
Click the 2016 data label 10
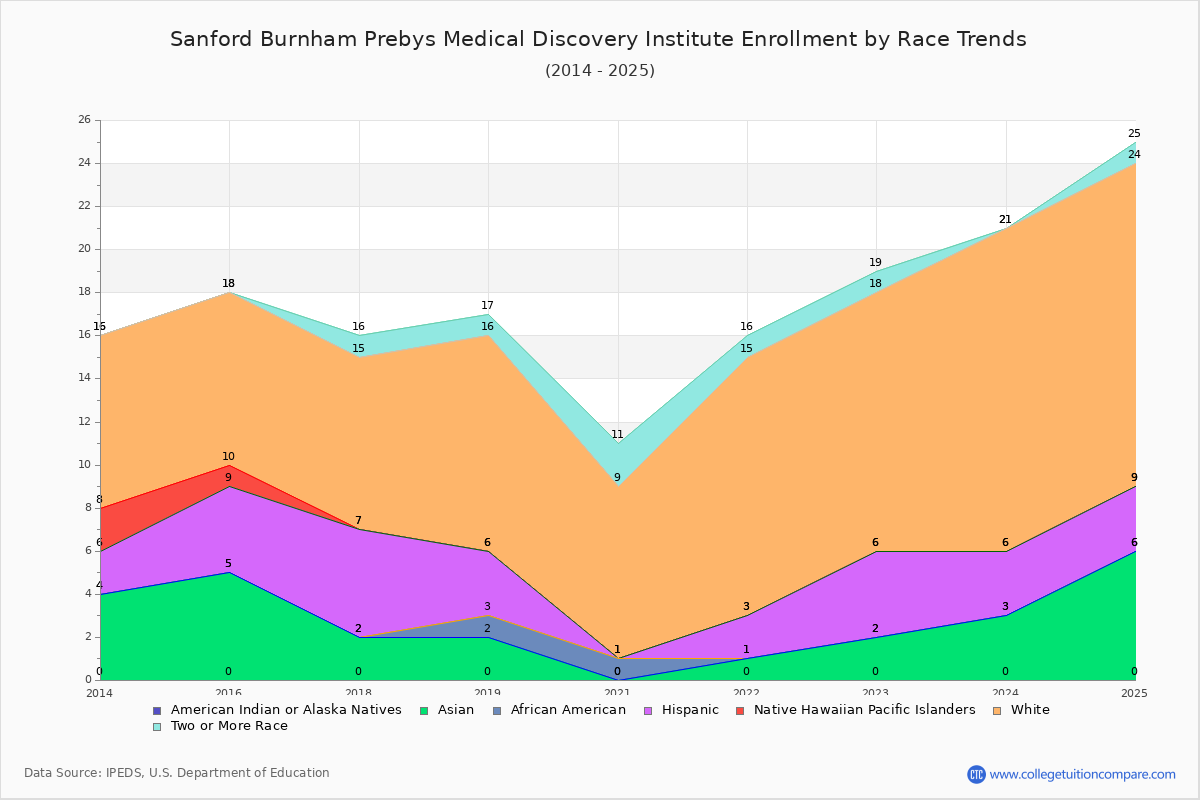tap(228, 457)
